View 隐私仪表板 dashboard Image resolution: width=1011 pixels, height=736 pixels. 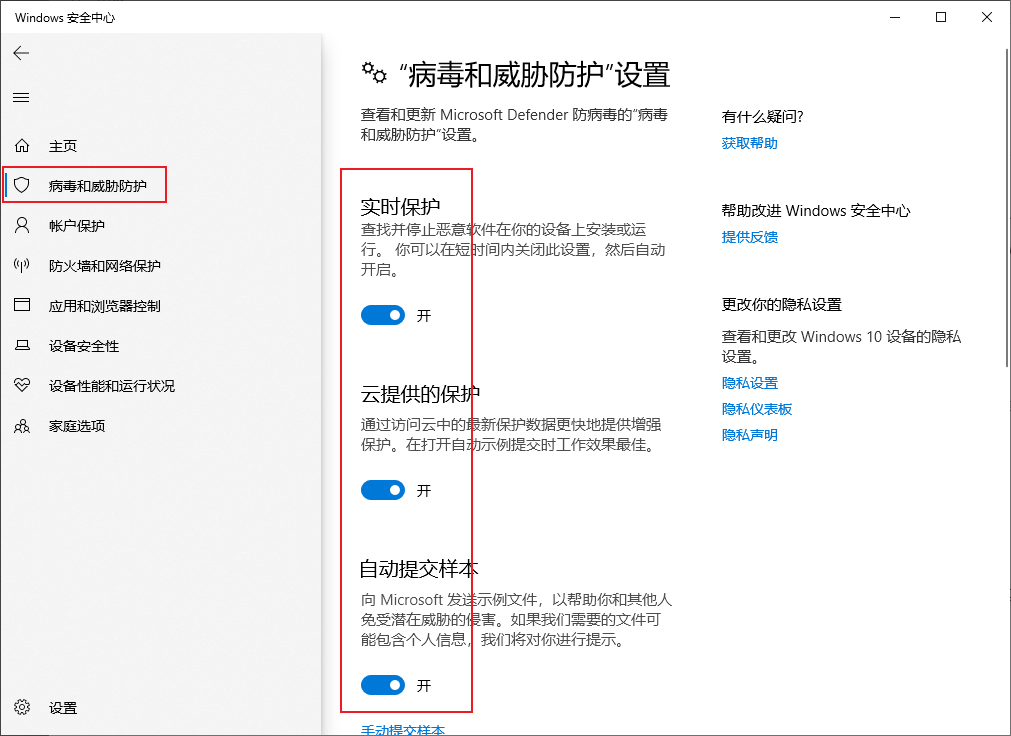(x=757, y=408)
